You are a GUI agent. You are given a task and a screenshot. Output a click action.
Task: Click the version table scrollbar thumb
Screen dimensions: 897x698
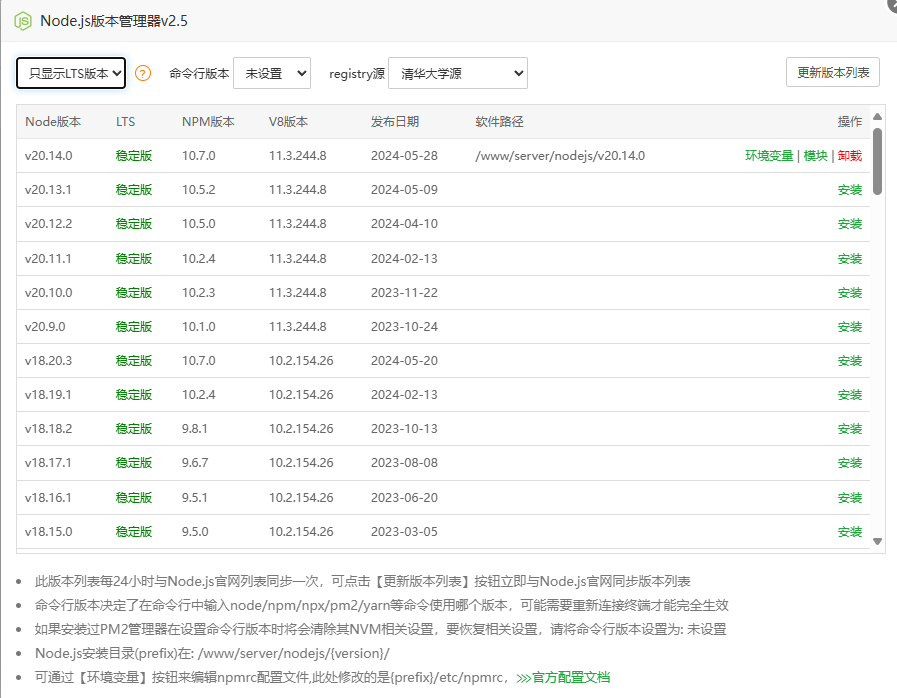(878, 161)
